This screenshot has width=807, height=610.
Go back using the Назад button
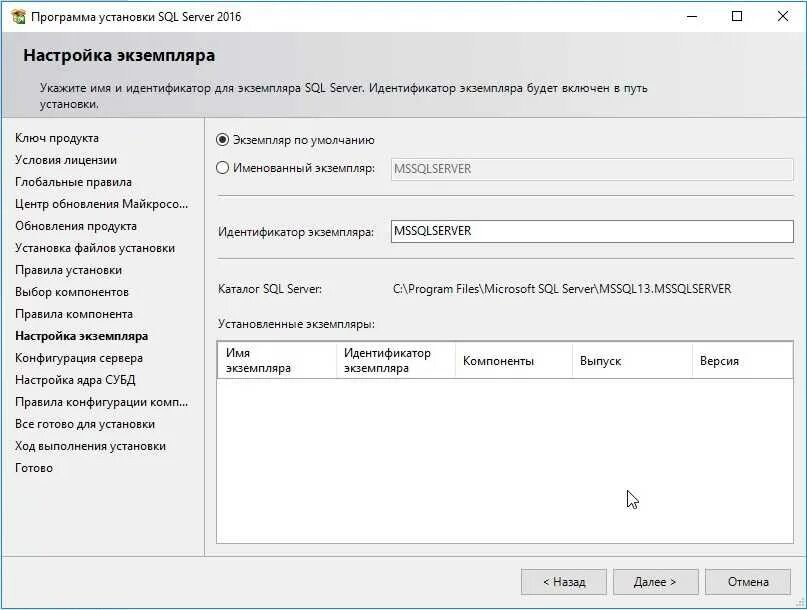click(x=564, y=582)
